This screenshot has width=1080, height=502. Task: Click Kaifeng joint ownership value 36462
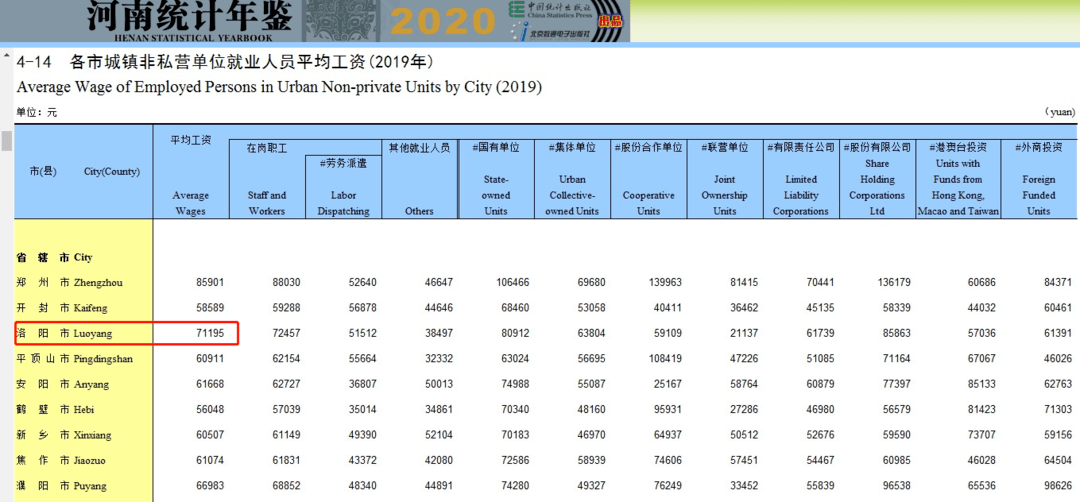pos(744,308)
